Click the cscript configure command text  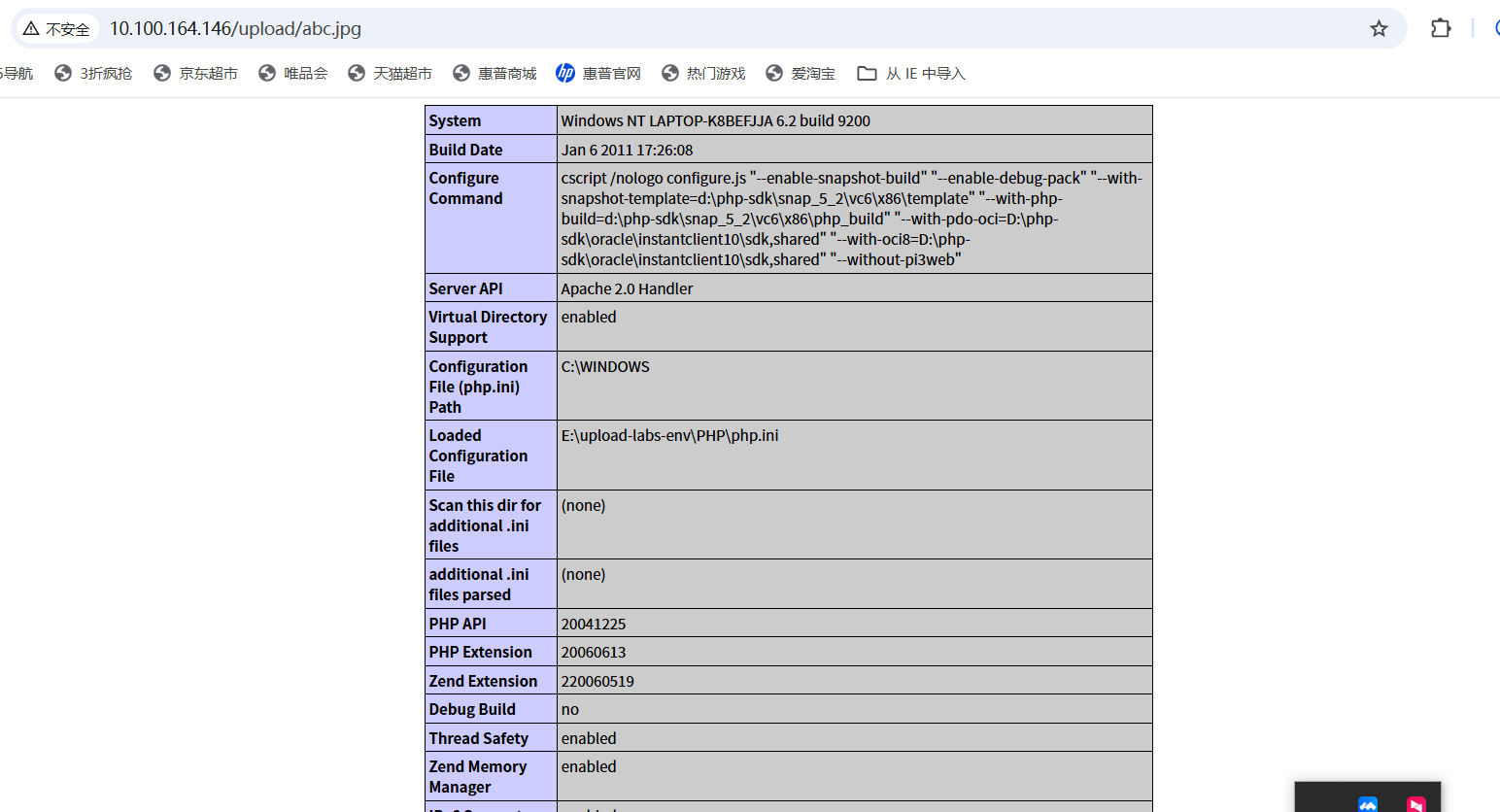click(852, 219)
